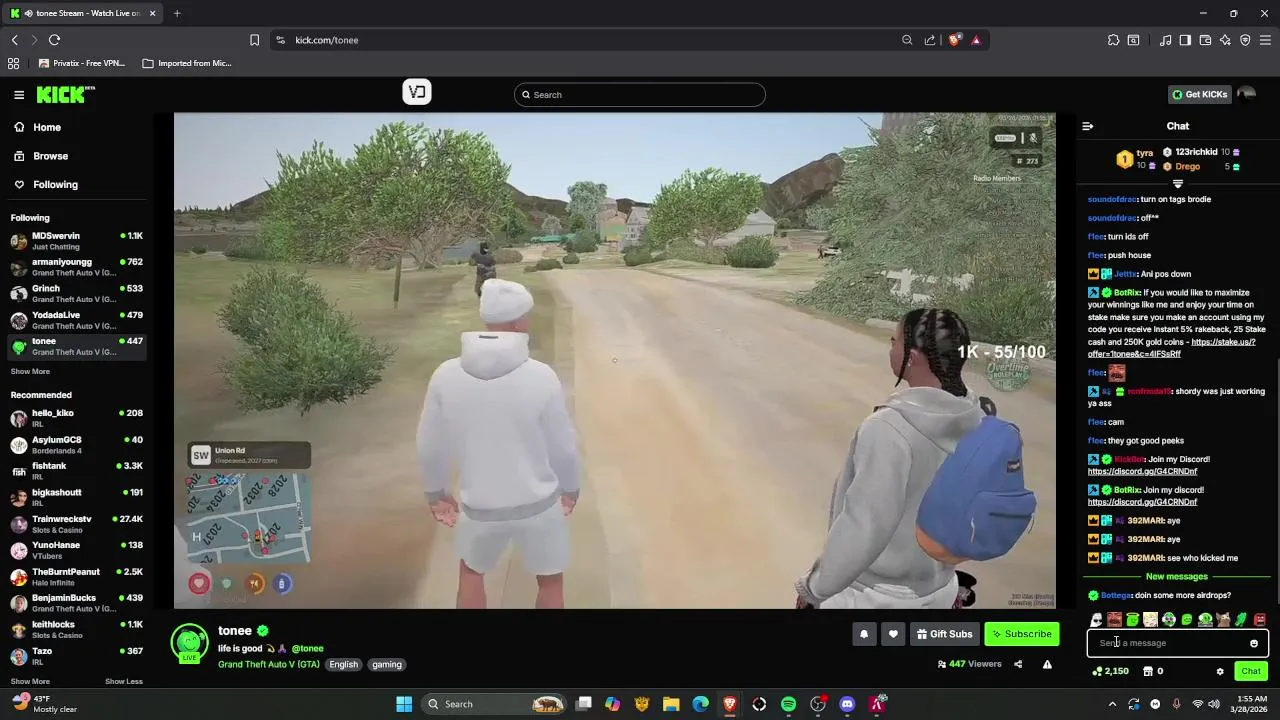
Task: Open Spotify from the taskbar
Action: [788, 704]
